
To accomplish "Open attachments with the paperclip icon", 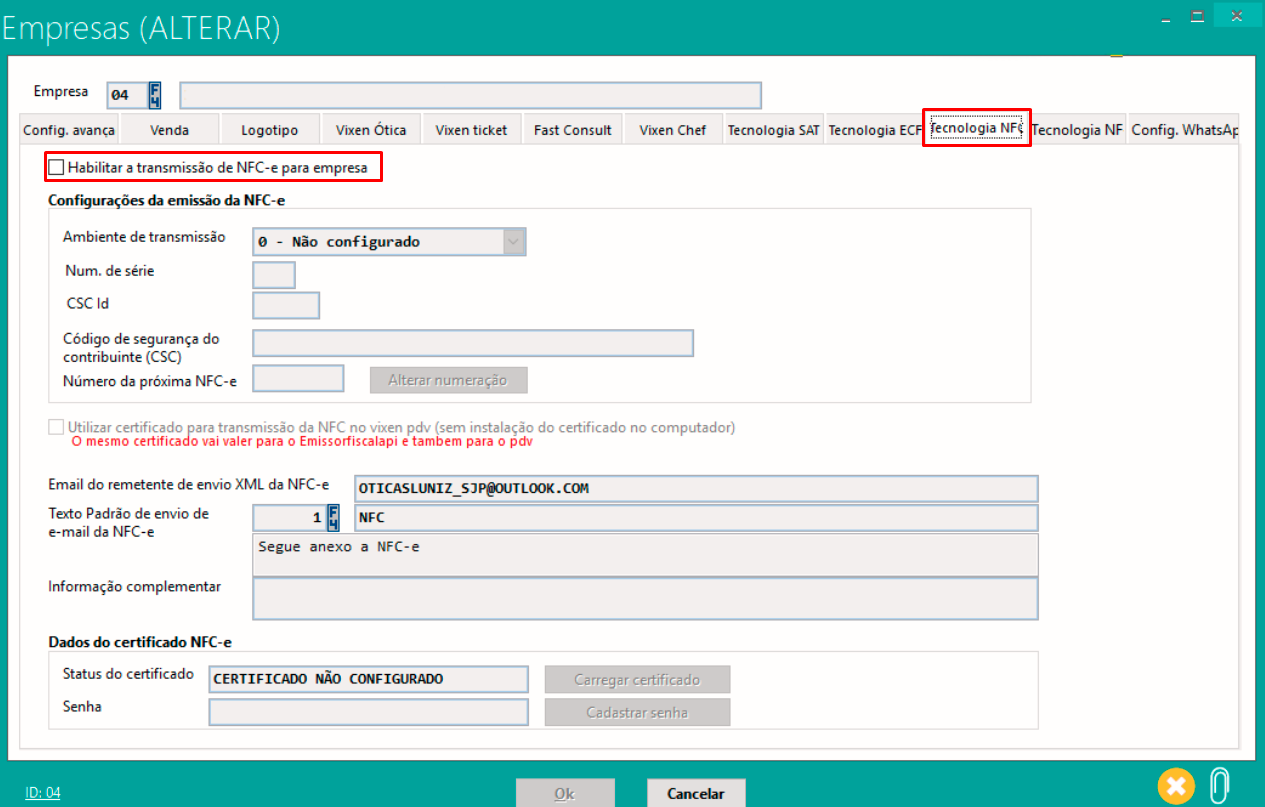I will point(1219,785).
